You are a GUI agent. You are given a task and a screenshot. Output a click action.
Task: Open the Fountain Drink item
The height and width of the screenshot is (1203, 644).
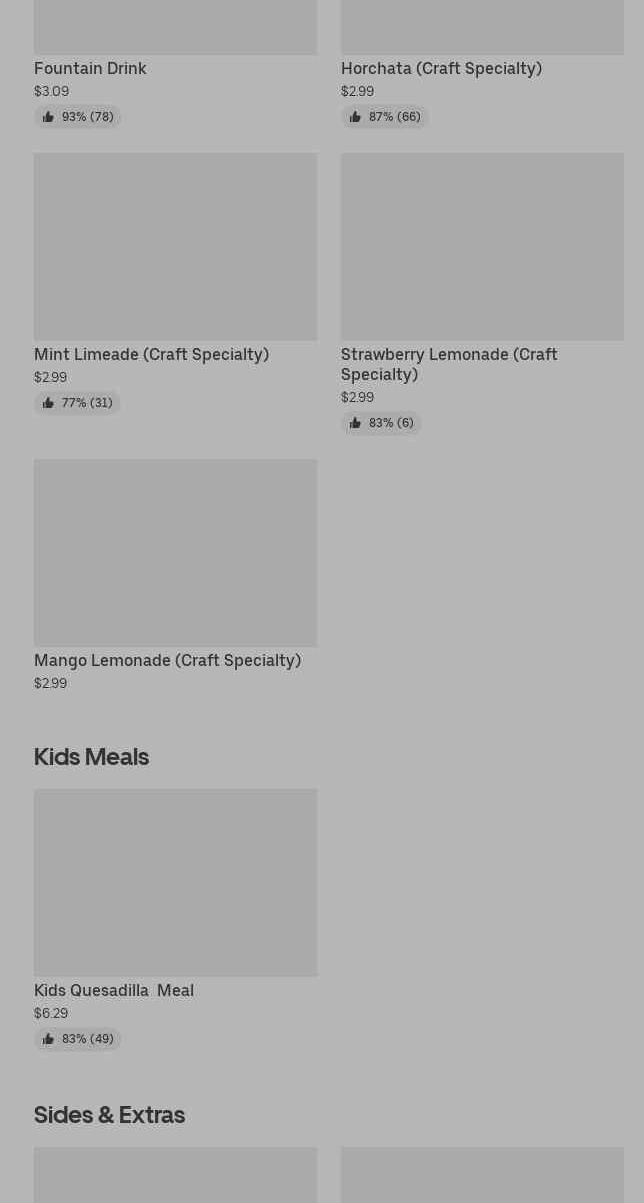pyautogui.click(x=90, y=68)
